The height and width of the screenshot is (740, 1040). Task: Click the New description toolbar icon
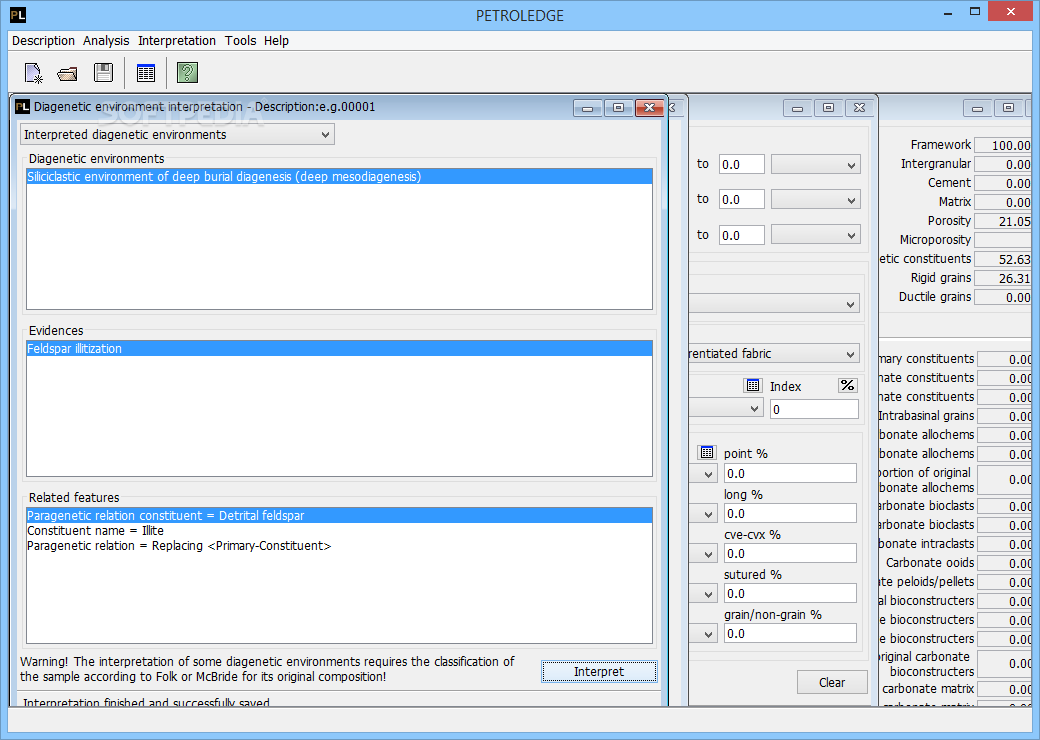33,73
